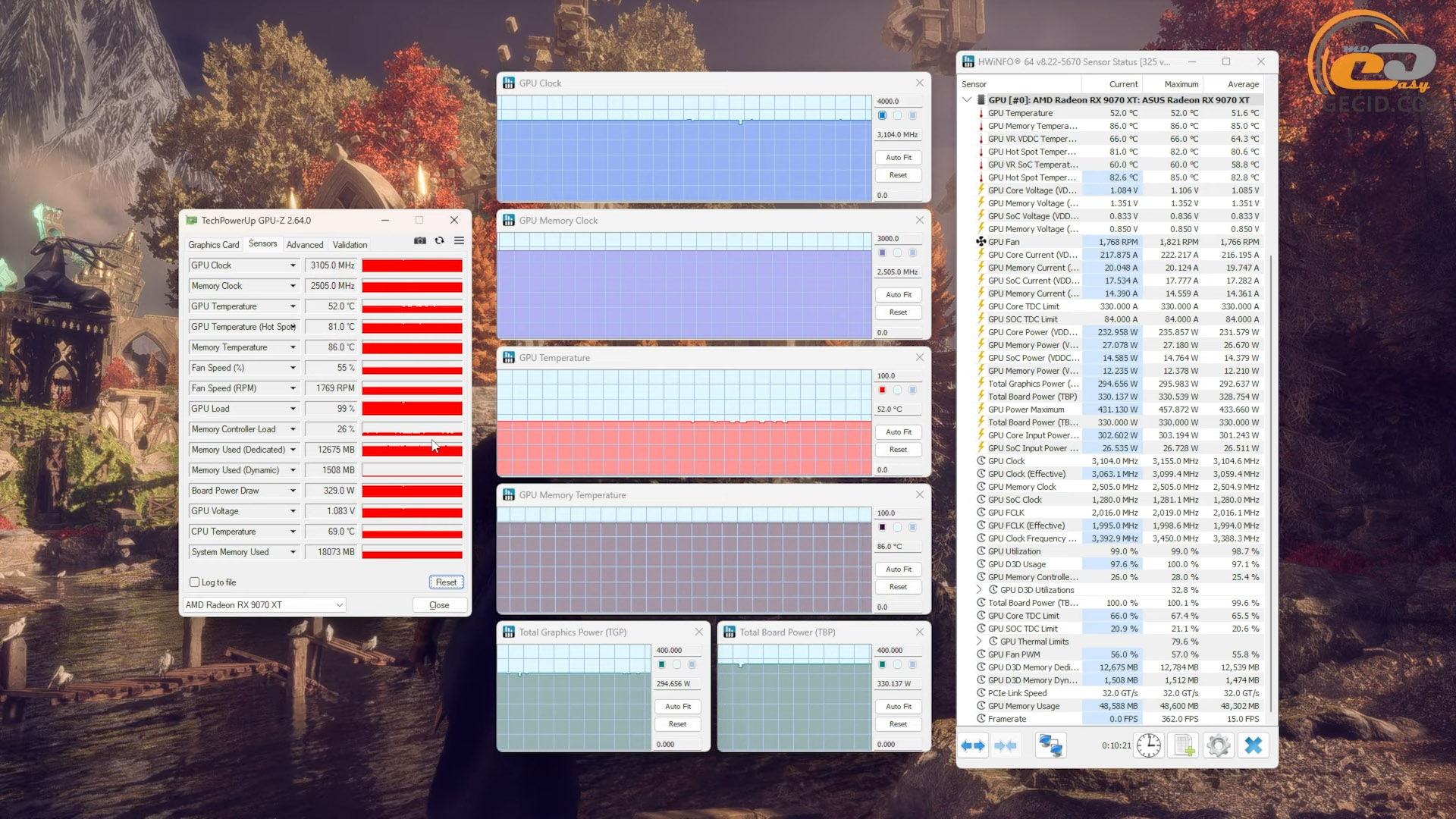Image resolution: width=1456 pixels, height=819 pixels.
Task: Click the GPU Clock 4000.0 max value field
Action: 899,101
